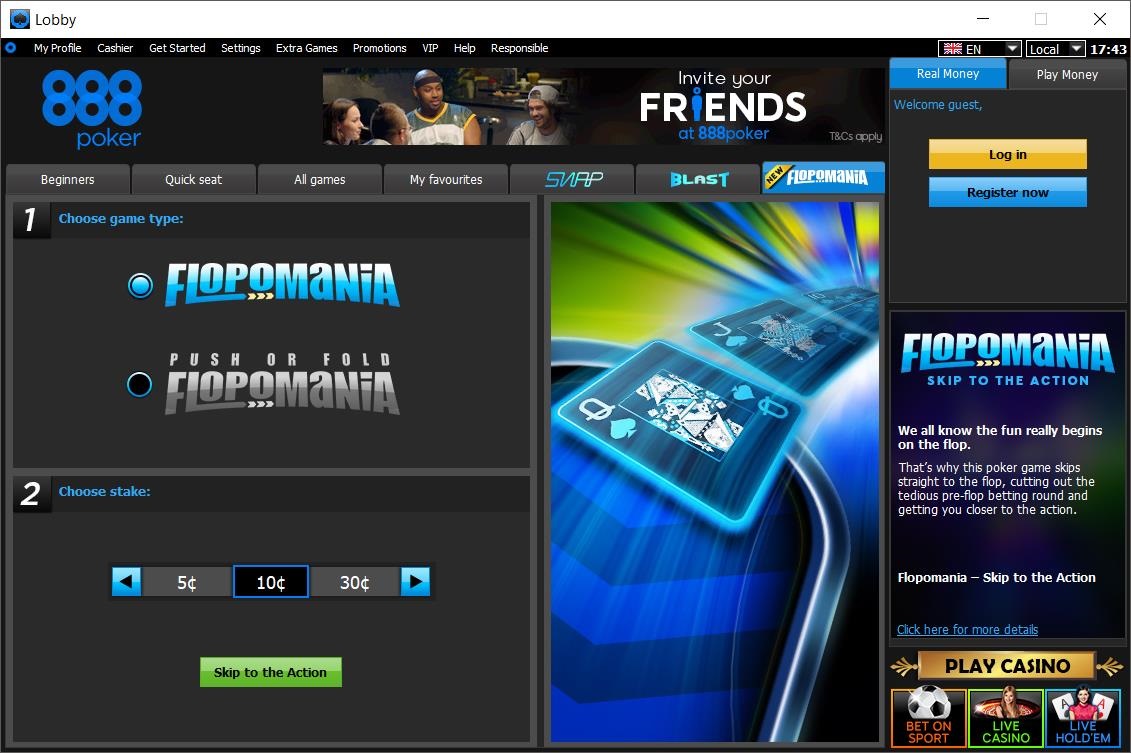Viewport: 1131px width, 753px height.
Task: Click the Welcome guest text
Action: (x=938, y=105)
